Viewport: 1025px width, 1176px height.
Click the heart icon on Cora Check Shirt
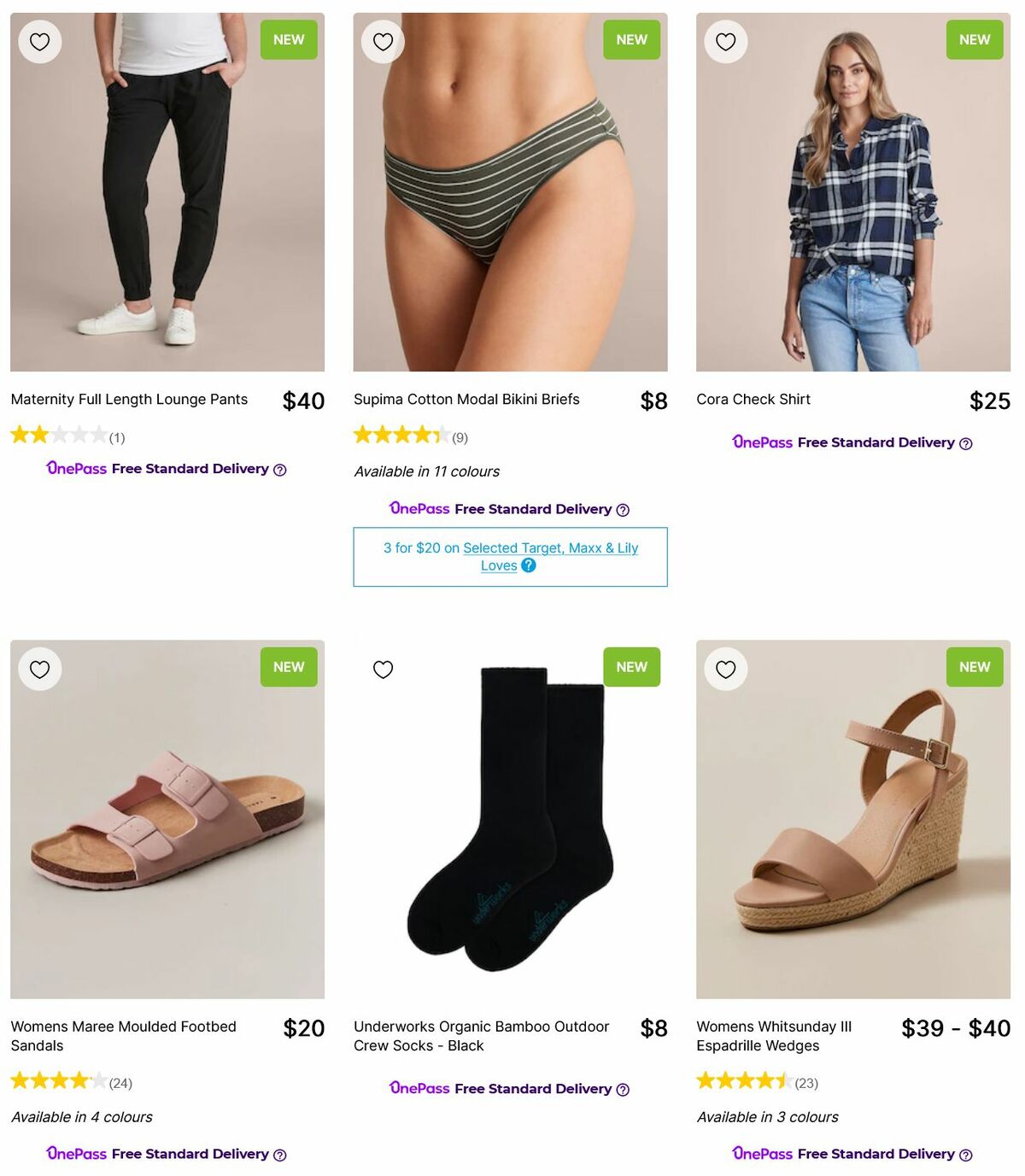[x=725, y=40]
